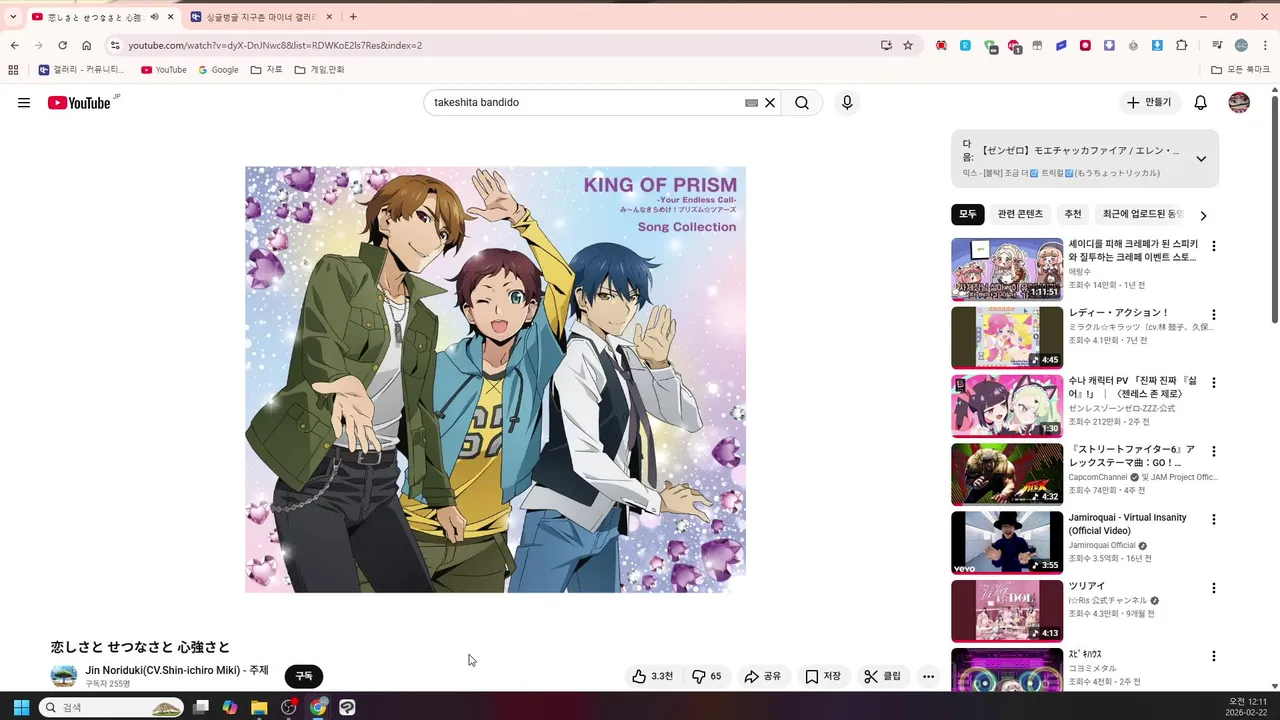Open 만들기 create menu
The width and height of the screenshot is (1280, 720).
coord(1149,103)
